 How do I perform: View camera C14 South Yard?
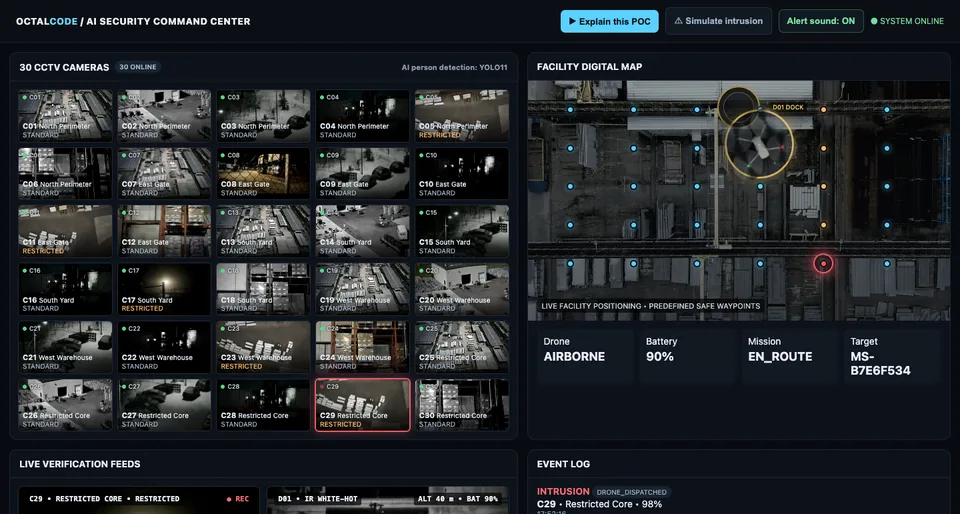point(363,231)
